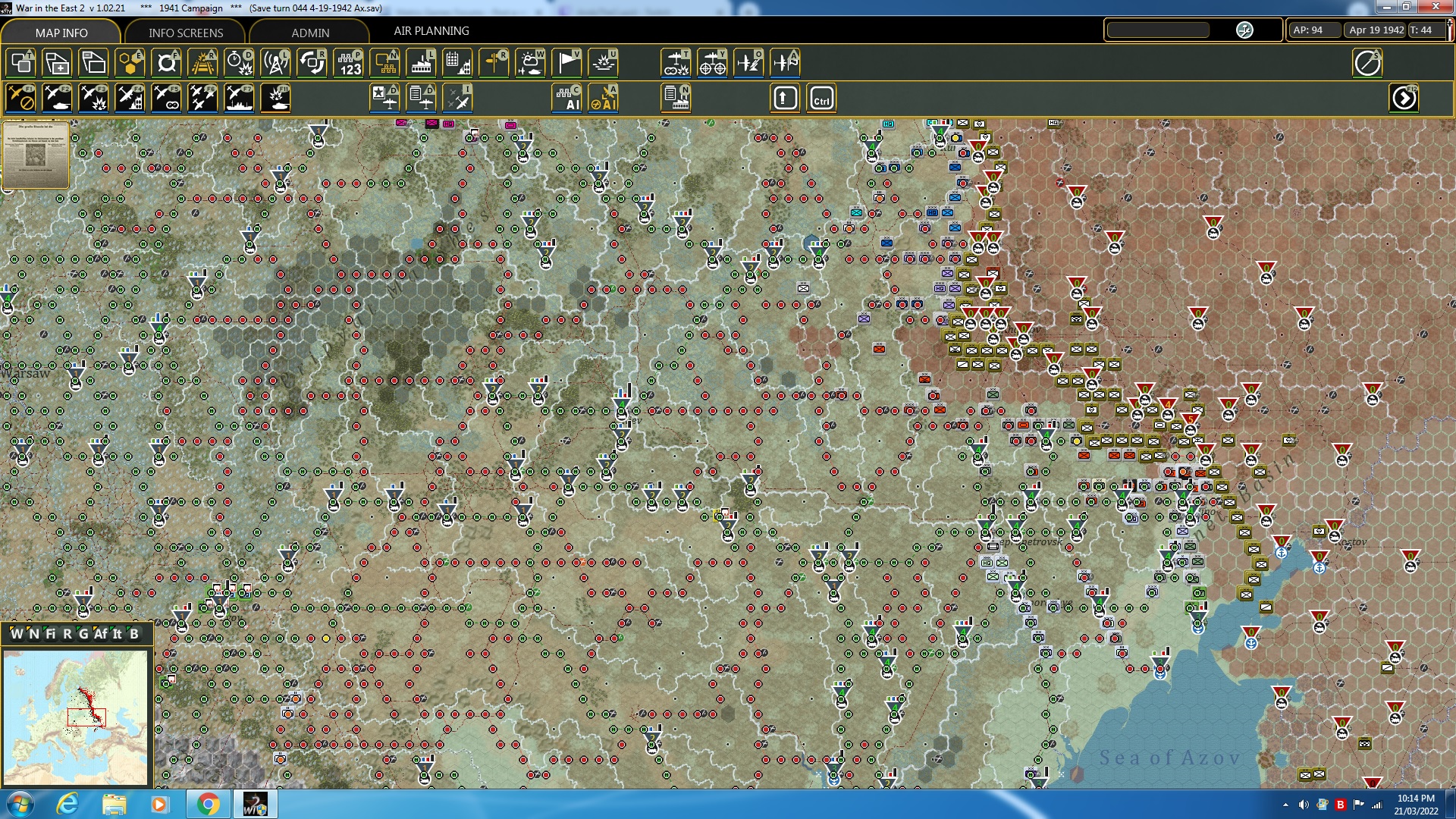This screenshot has height=819, width=1456.
Task: Toggle the Ctrl modifier button
Action: click(821, 98)
